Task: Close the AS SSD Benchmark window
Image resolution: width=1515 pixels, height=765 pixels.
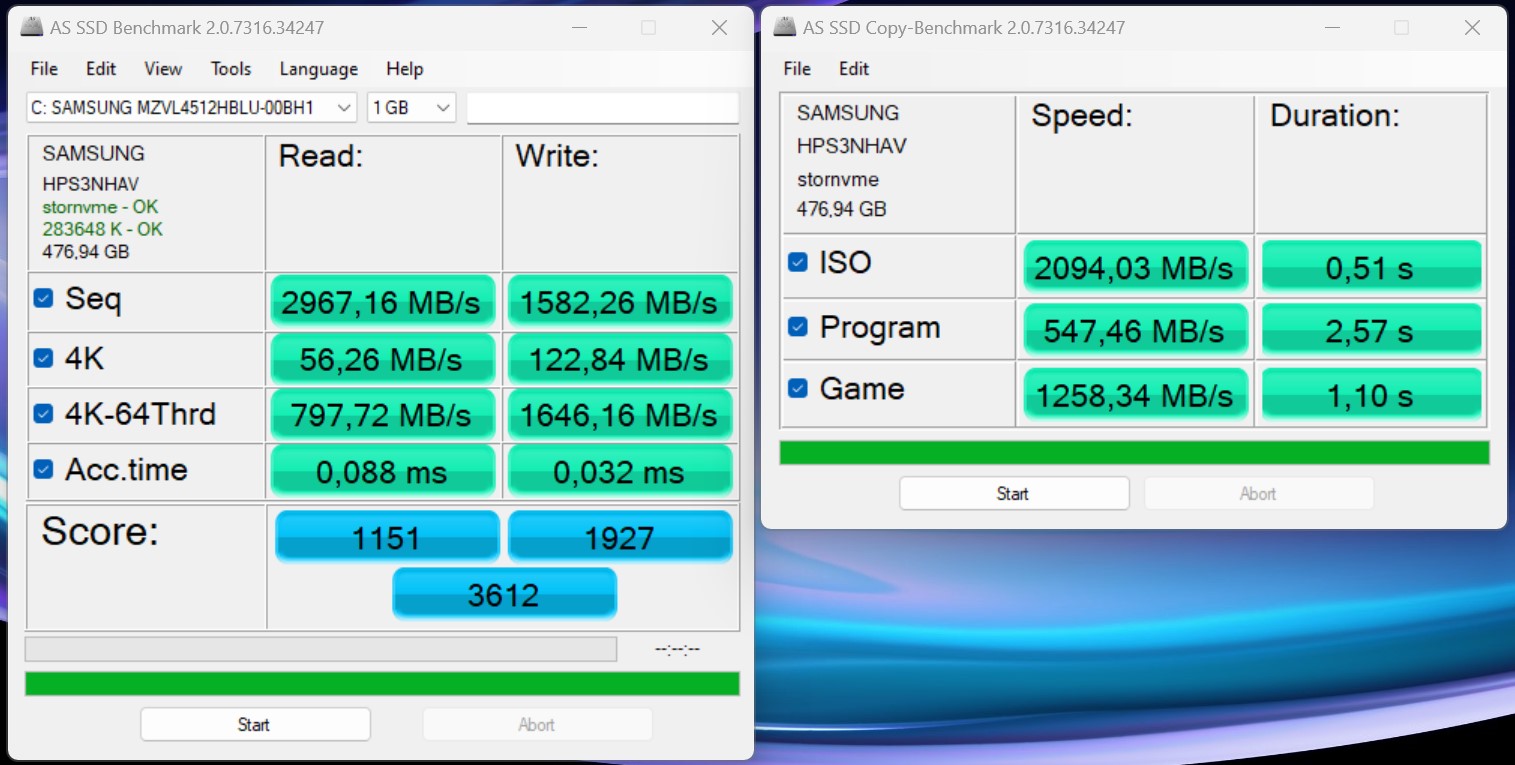Action: pyautogui.click(x=719, y=28)
